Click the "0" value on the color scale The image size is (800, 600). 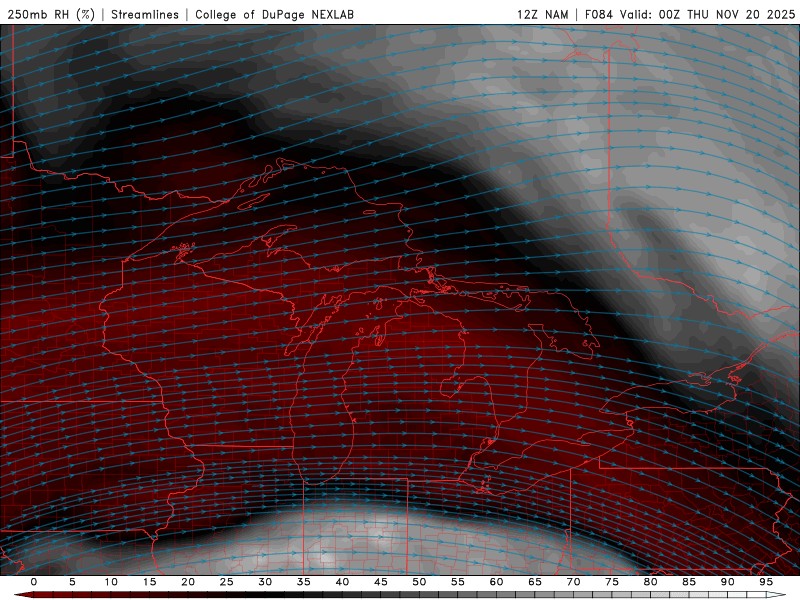click(34, 582)
